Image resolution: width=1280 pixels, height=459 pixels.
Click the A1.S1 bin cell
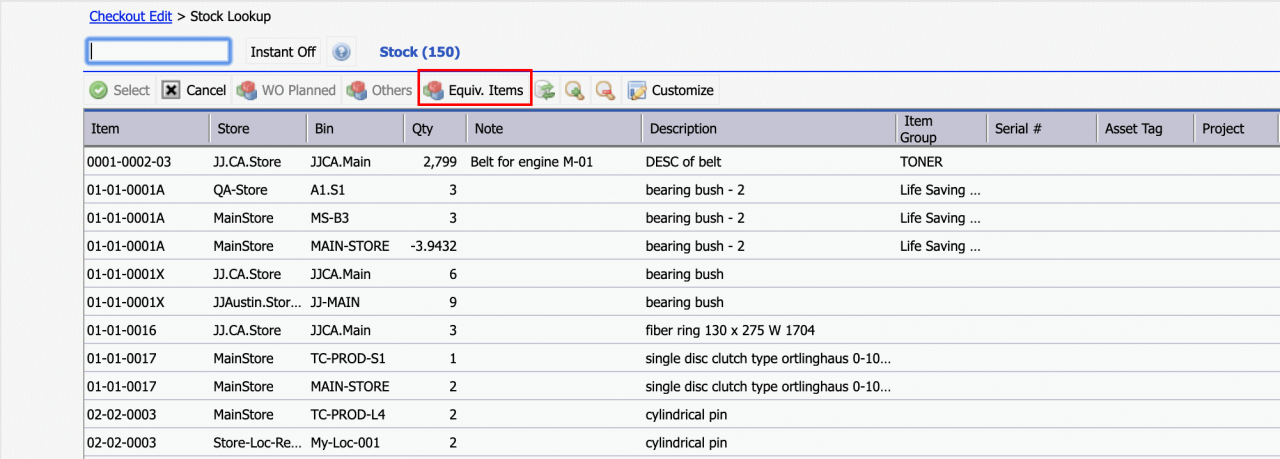coord(329,189)
